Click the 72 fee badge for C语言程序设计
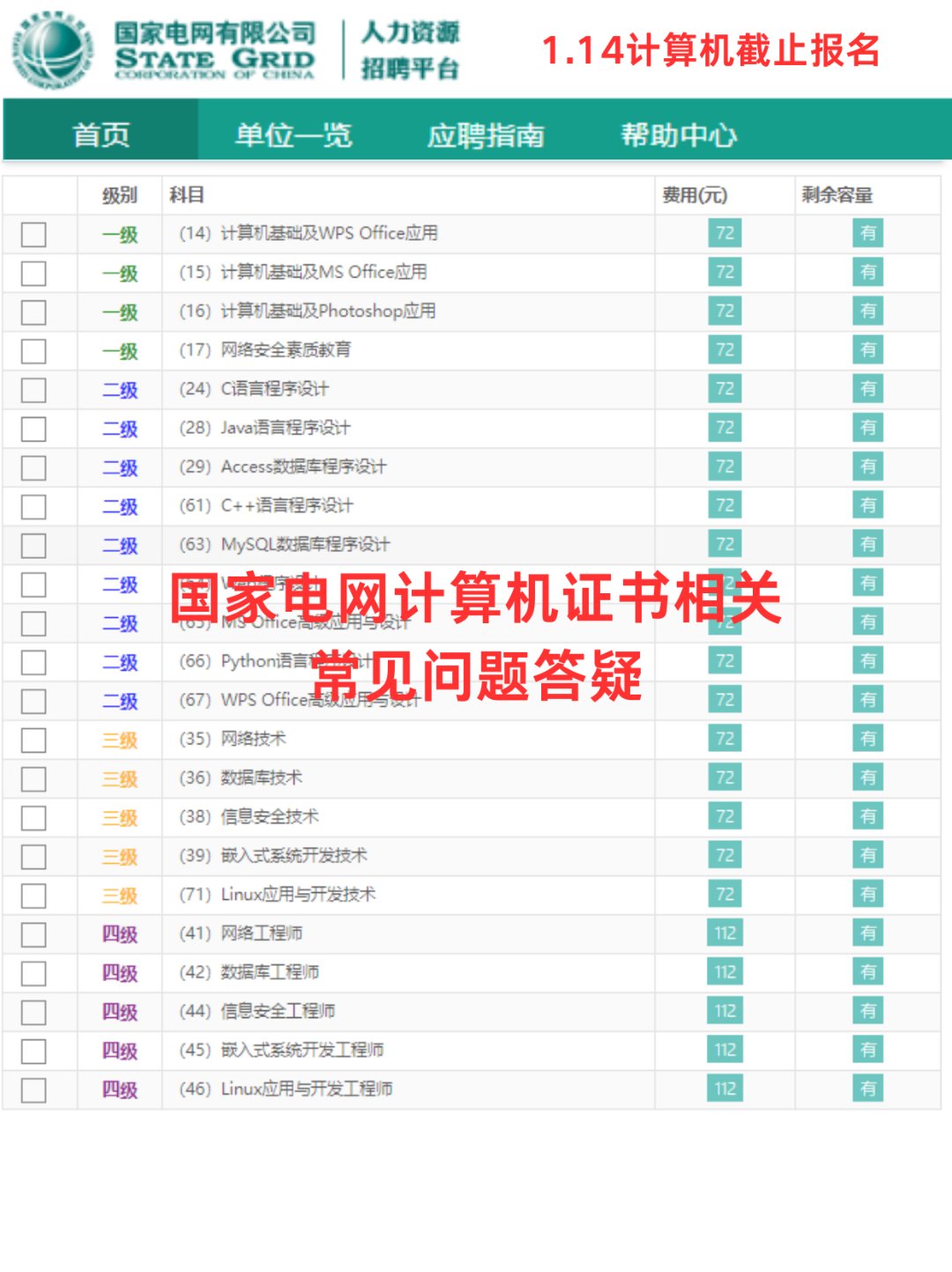This screenshot has width=952, height=1272. tap(725, 389)
